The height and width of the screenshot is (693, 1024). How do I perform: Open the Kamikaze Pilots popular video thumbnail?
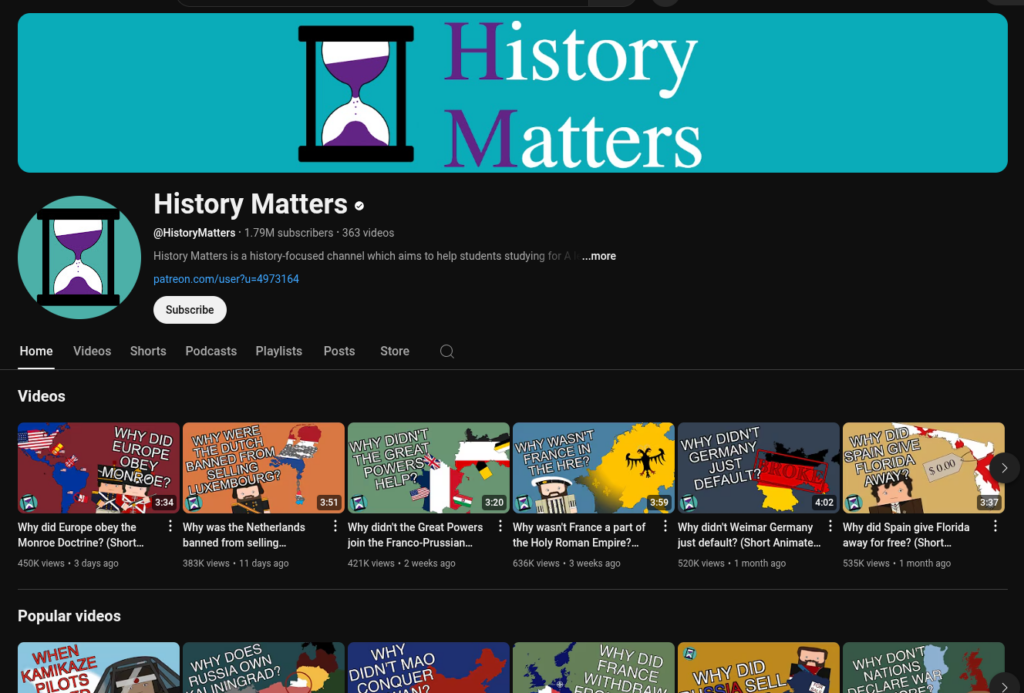coord(99,668)
